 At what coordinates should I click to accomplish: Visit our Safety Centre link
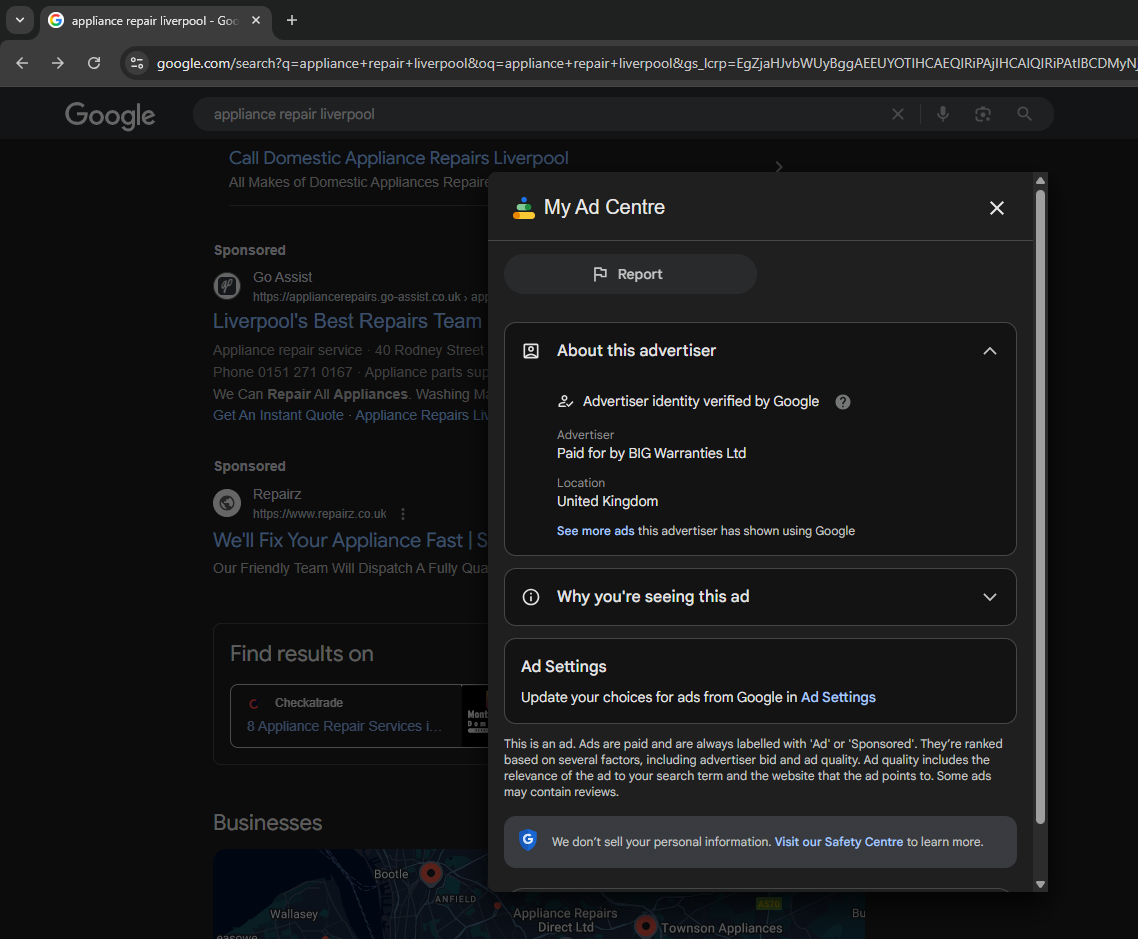click(838, 842)
